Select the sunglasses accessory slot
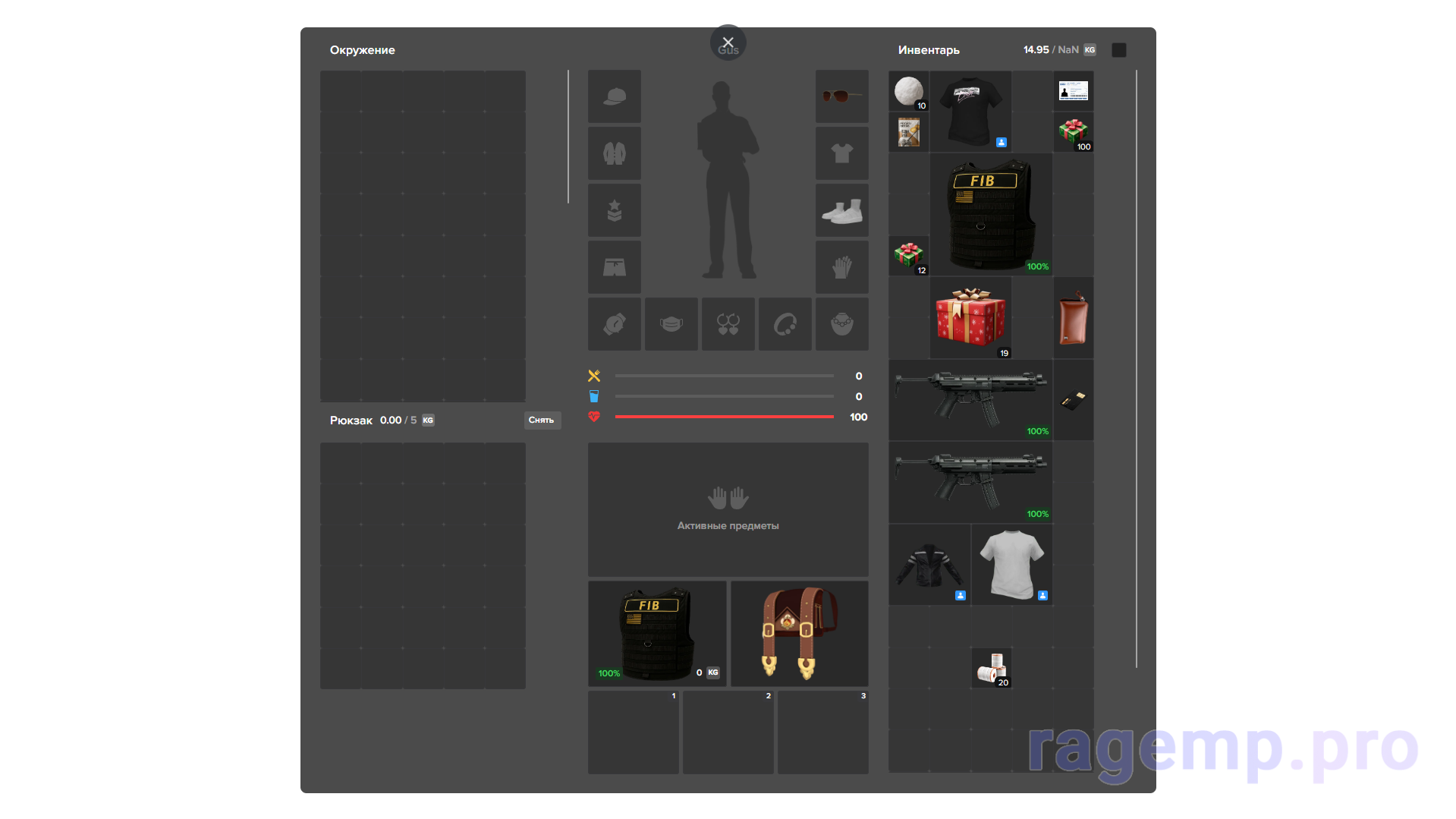The image size is (1456, 819). [841, 96]
